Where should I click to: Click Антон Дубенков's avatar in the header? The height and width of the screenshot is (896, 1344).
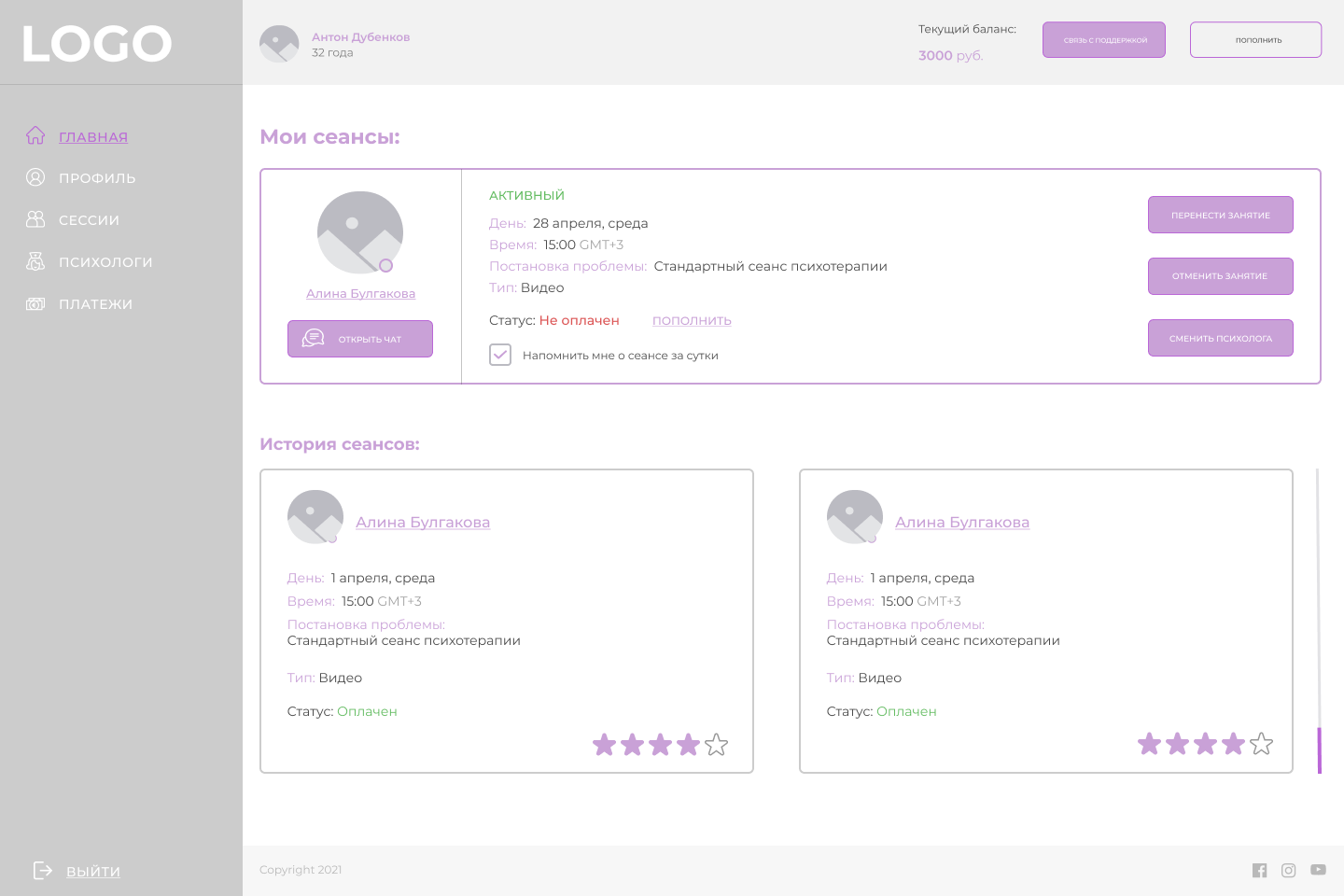point(279,44)
